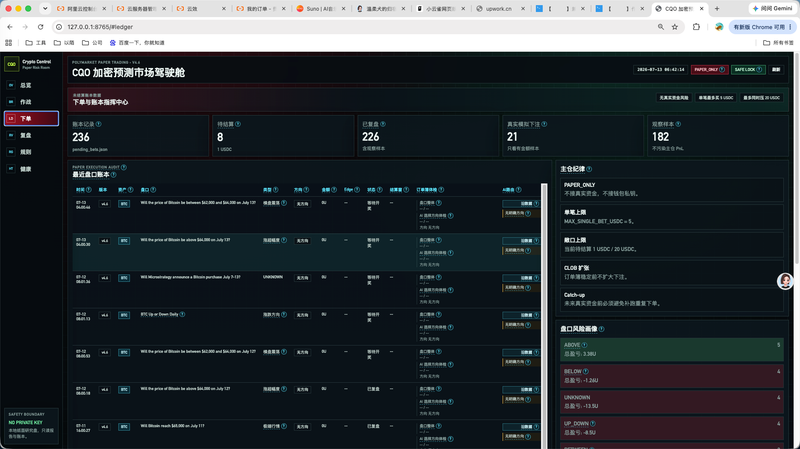Click the 'Will Microstrategy announce a Bitcoin purchase' row

coord(306,290)
